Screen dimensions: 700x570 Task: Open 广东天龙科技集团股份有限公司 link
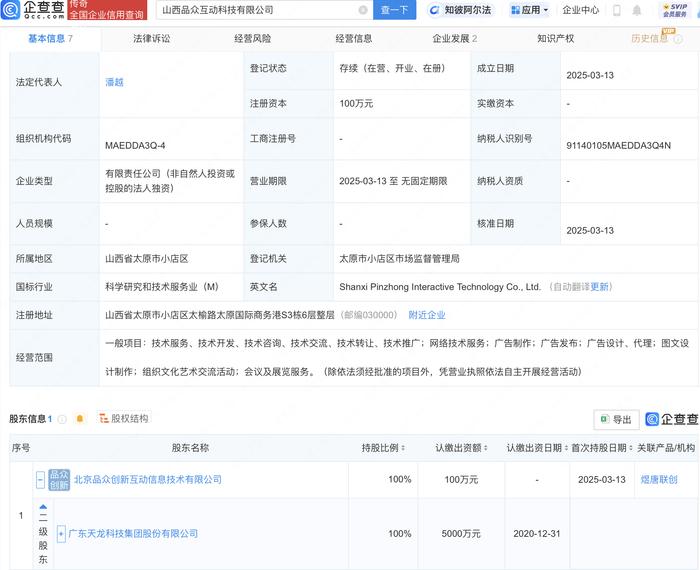click(133, 533)
